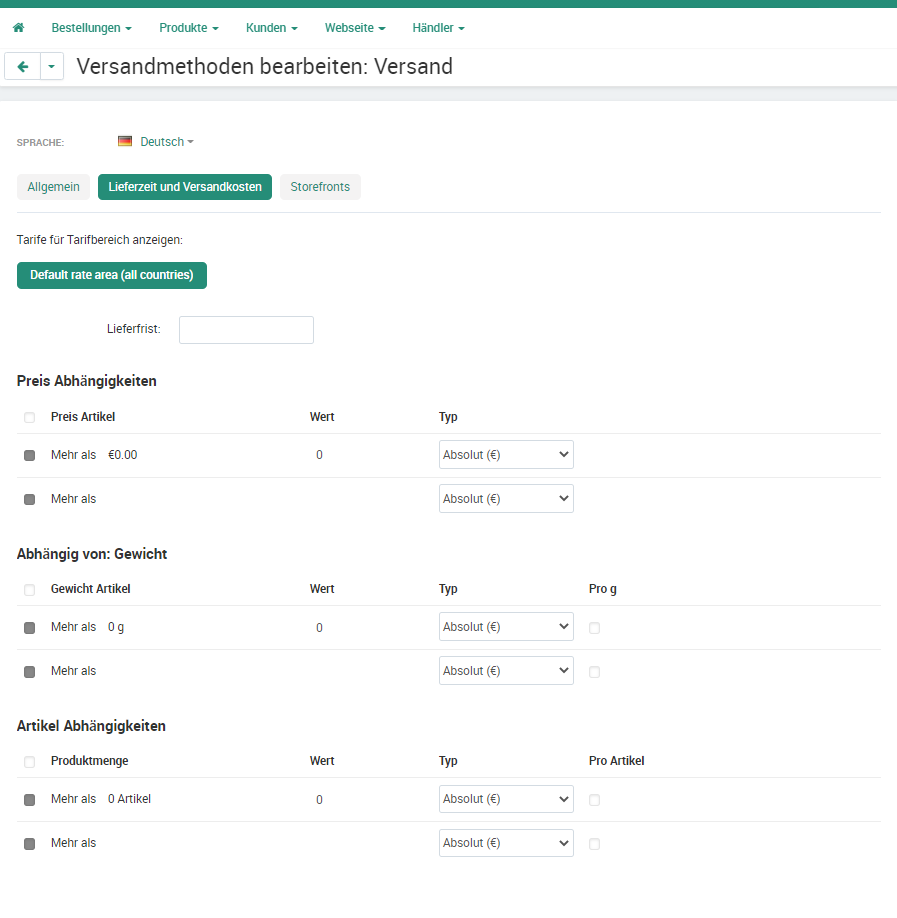Enable Pro g for Mehr als 0 g
The width and height of the screenshot is (897, 918).
pyautogui.click(x=594, y=628)
